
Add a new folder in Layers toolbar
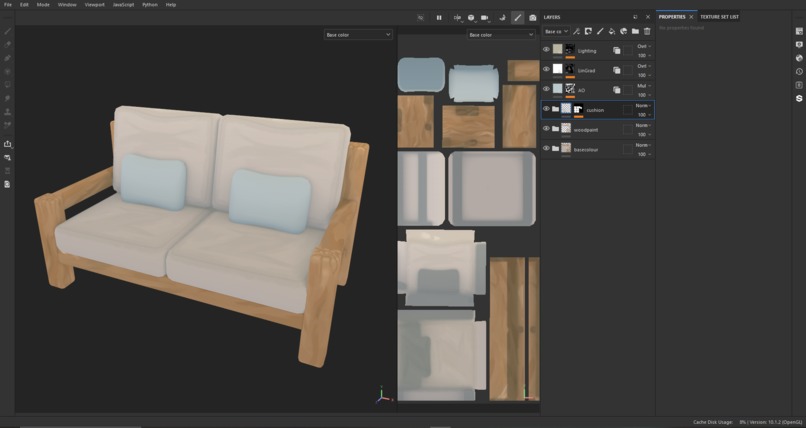[635, 31]
